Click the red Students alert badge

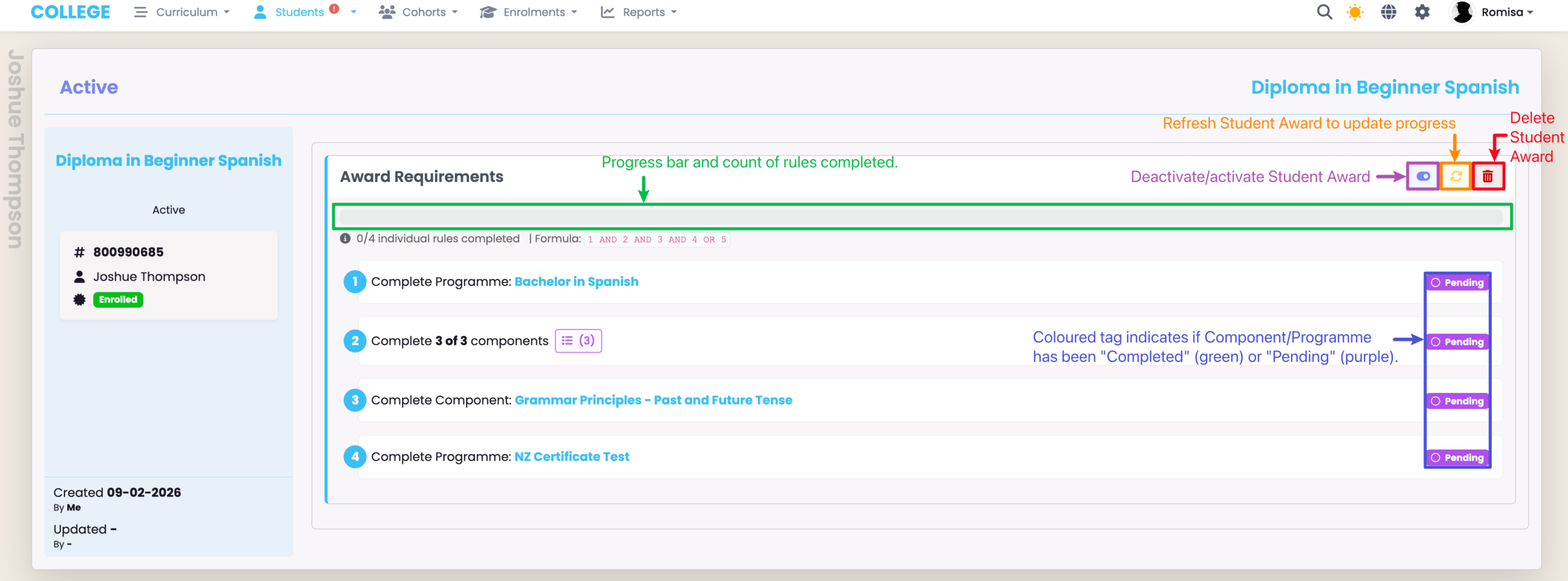point(334,9)
